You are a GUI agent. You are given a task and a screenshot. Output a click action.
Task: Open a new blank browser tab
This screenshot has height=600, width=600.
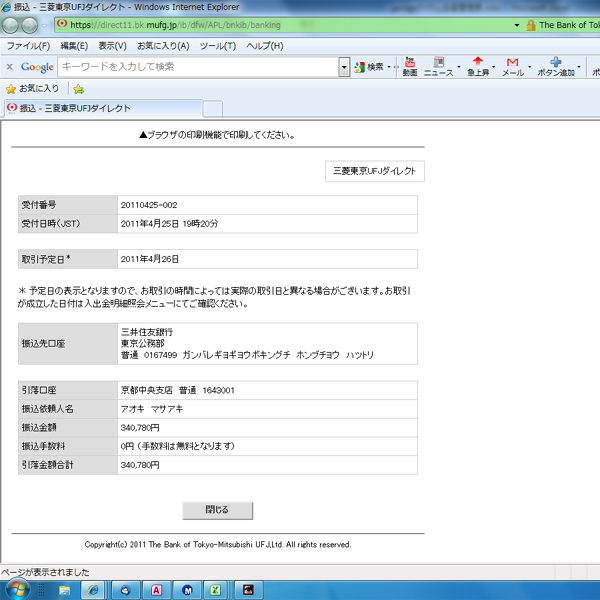pos(212,109)
